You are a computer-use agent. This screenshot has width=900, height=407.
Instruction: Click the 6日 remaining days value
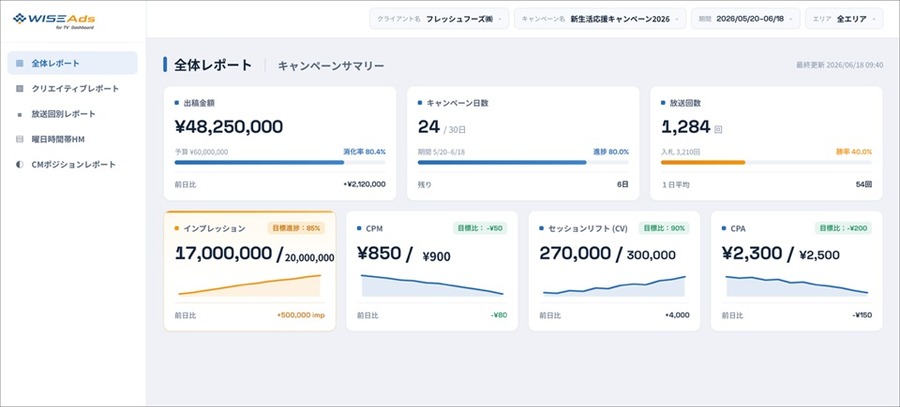click(623, 185)
